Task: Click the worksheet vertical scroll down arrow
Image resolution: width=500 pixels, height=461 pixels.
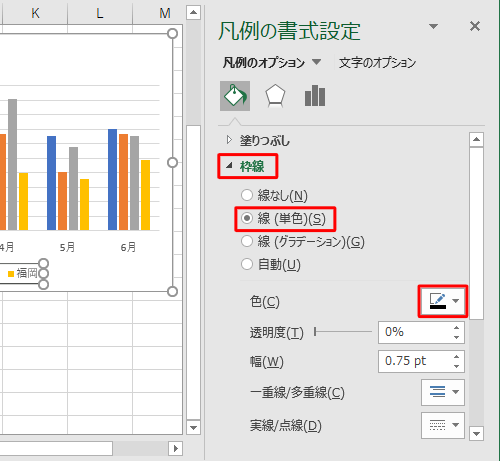Action: [193, 427]
